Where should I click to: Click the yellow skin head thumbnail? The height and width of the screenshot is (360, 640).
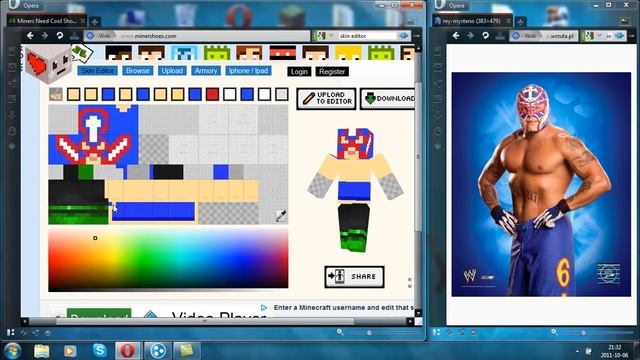348,53
